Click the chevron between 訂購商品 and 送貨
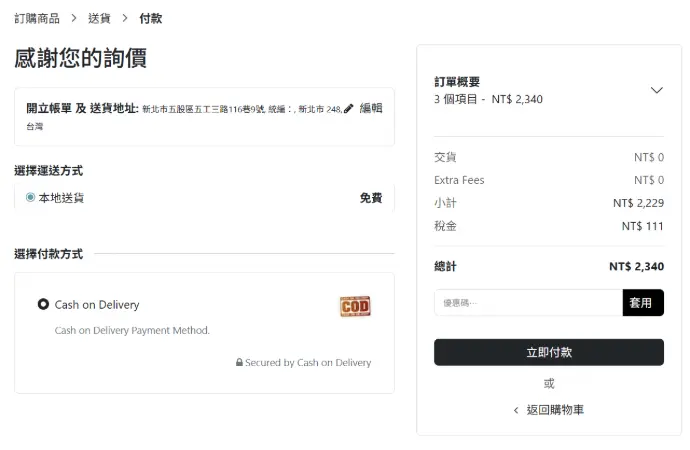Screen dimensions: 690x450 click(x=74, y=18)
